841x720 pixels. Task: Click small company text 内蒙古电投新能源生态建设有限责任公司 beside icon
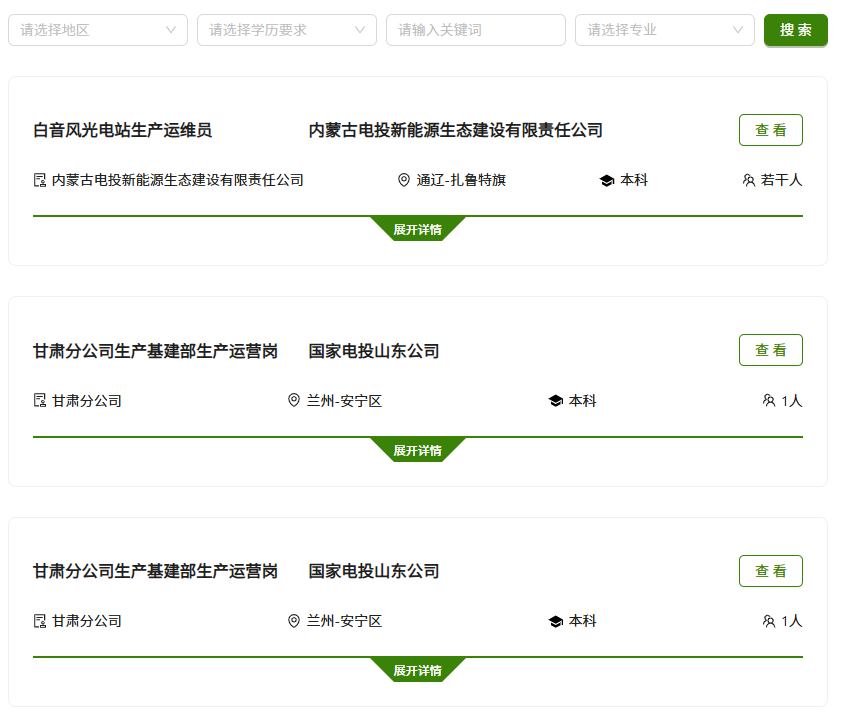[x=178, y=180]
